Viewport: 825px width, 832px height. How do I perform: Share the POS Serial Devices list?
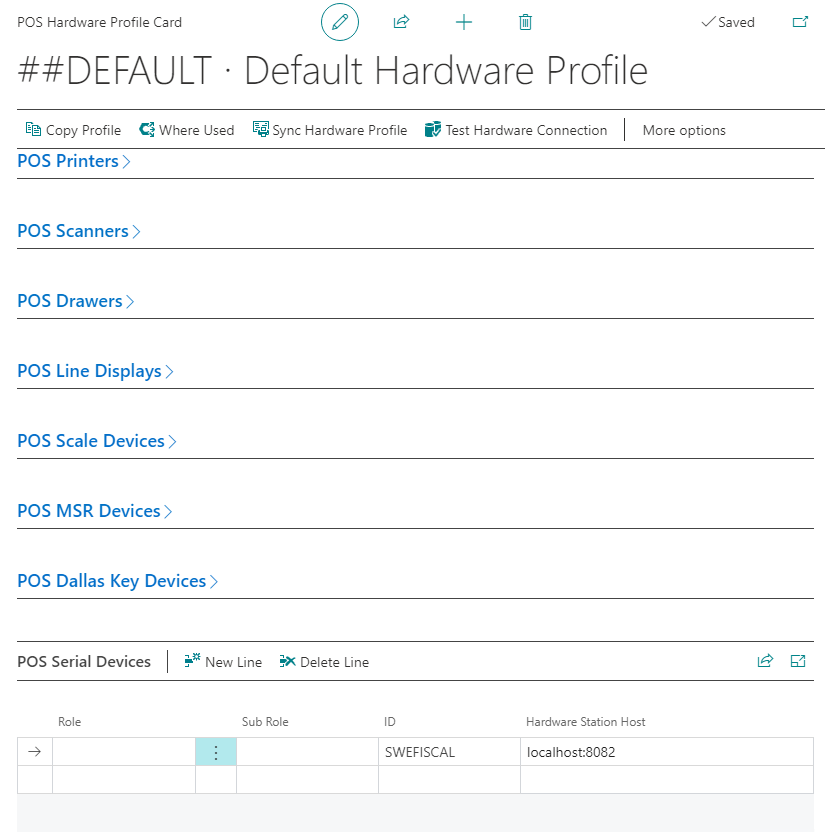point(765,661)
